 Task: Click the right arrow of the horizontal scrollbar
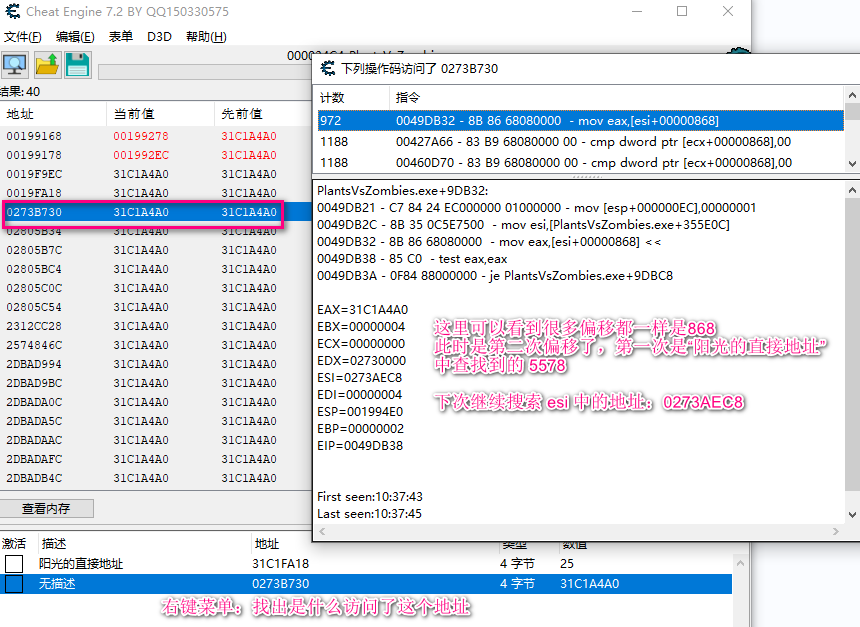[x=835, y=531]
